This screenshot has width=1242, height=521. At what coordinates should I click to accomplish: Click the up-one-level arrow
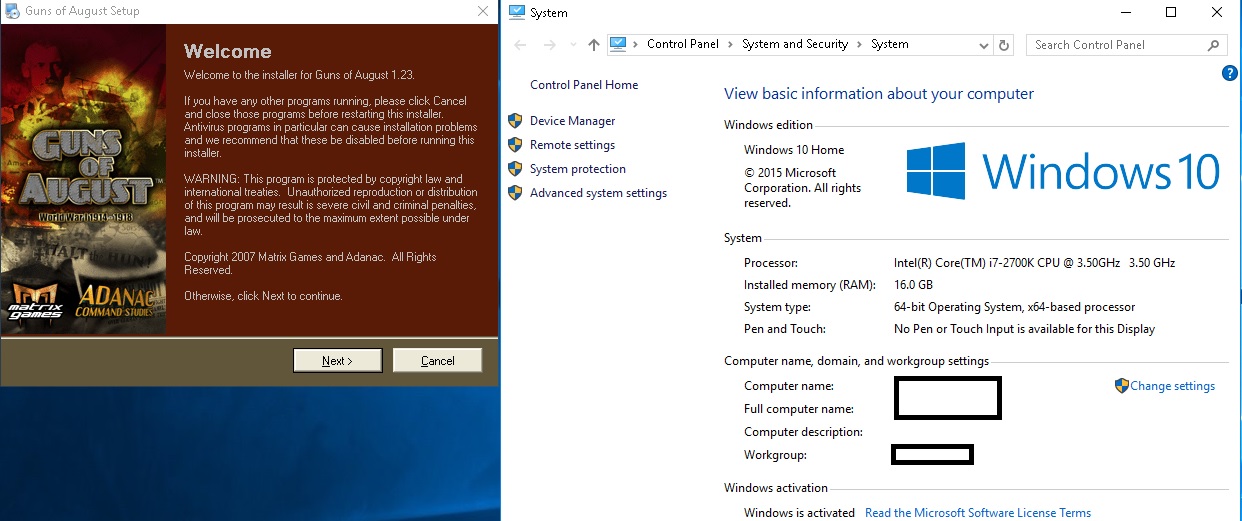594,45
